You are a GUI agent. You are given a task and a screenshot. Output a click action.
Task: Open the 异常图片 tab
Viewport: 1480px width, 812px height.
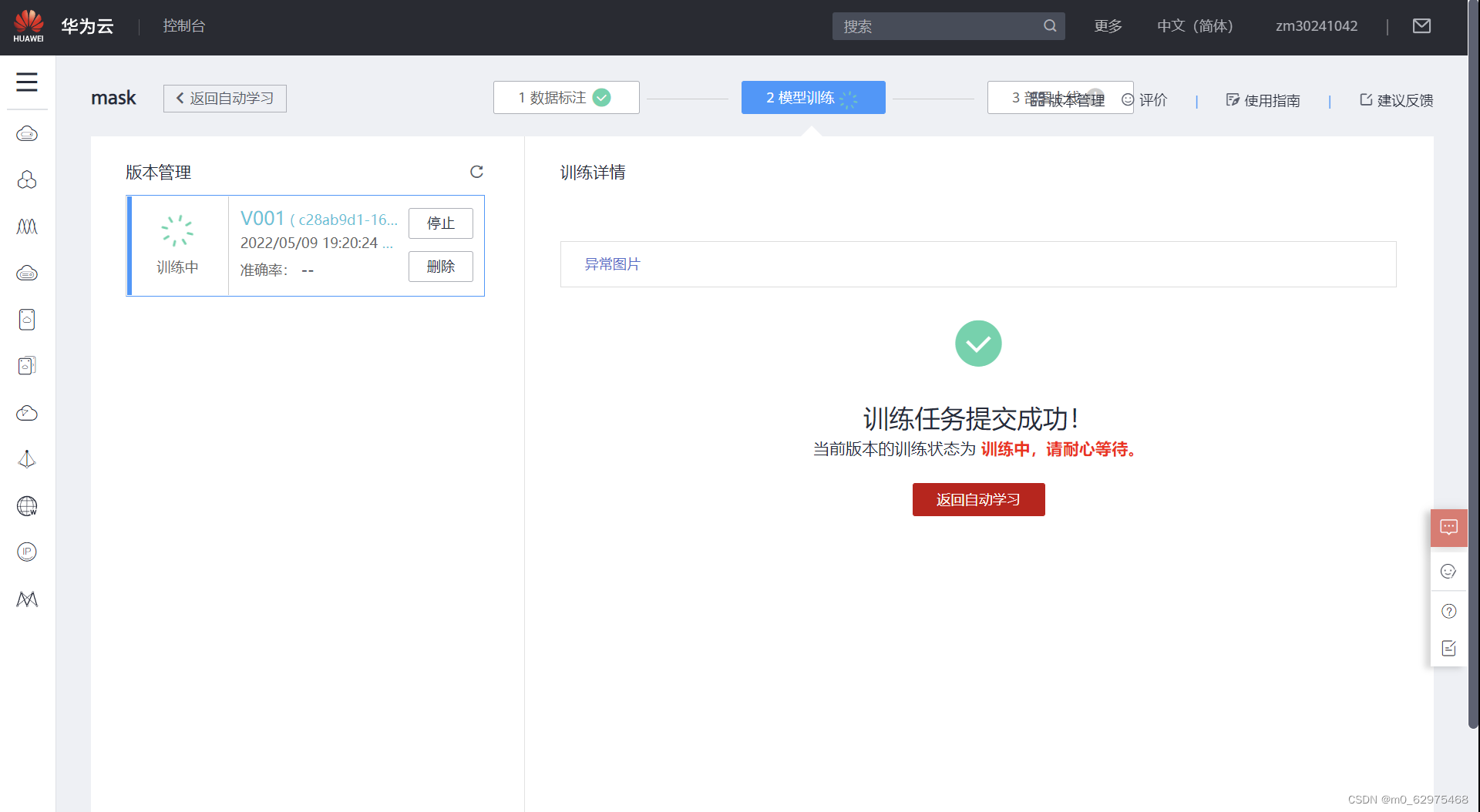point(613,264)
